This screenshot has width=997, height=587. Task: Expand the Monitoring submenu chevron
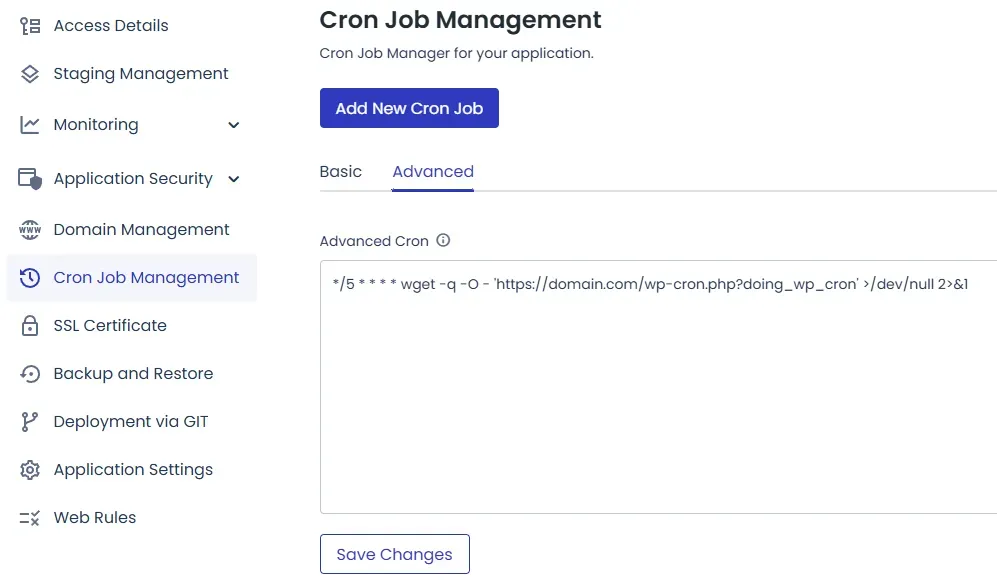point(234,125)
